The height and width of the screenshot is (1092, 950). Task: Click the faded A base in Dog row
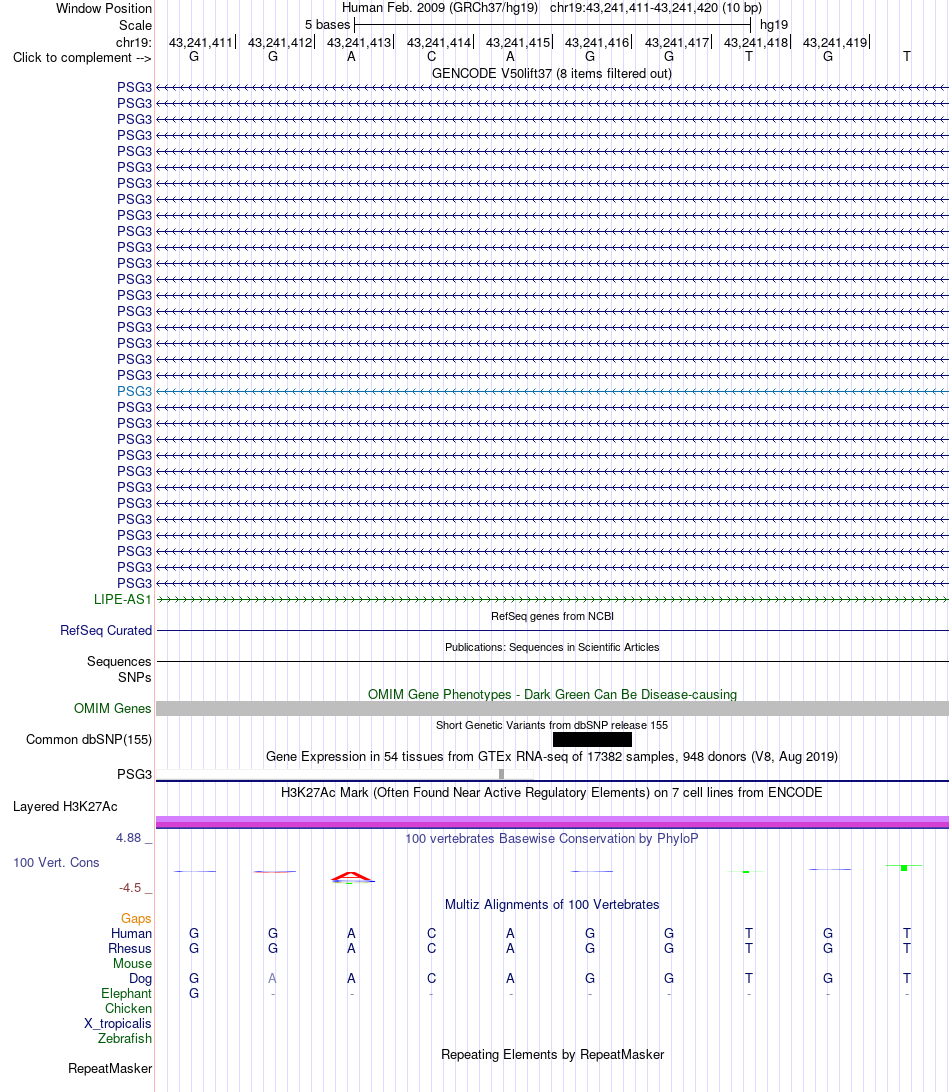click(272, 978)
